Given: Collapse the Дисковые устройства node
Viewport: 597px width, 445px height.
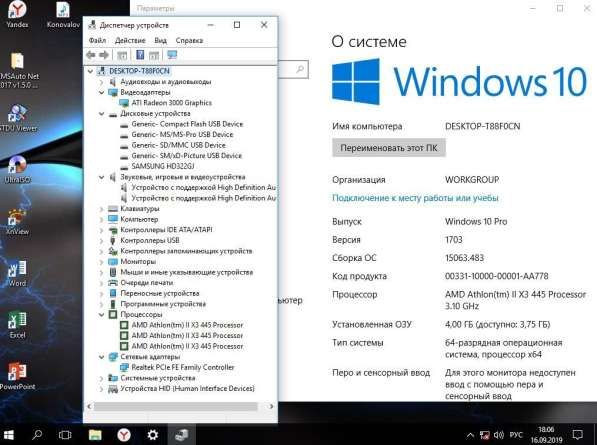Looking at the screenshot, I should pos(101,113).
